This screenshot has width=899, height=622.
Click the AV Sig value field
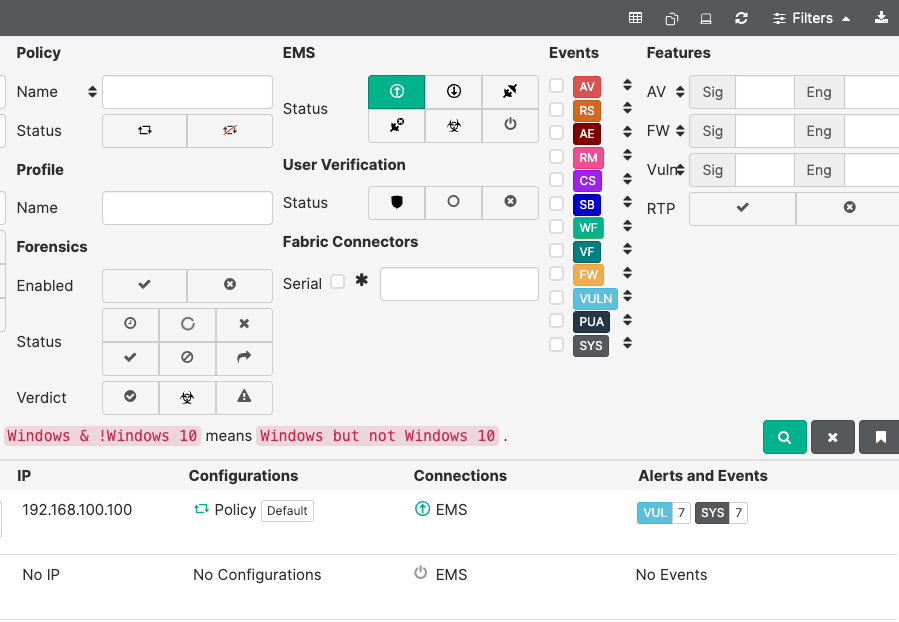765,92
